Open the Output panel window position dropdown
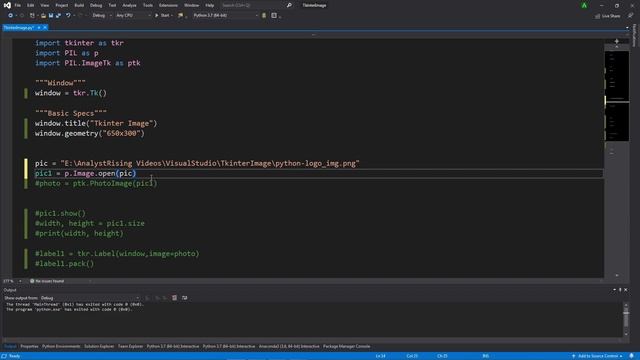 (614, 290)
